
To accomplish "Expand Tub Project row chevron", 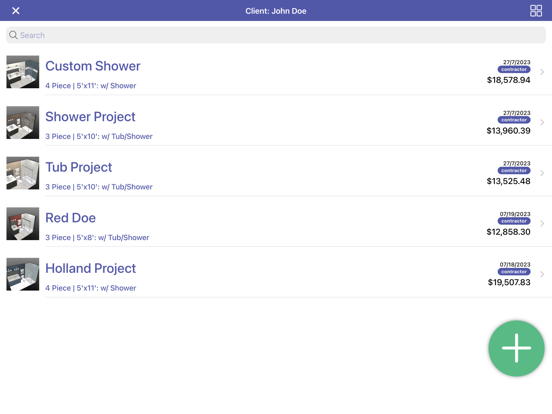I will [x=542, y=173].
